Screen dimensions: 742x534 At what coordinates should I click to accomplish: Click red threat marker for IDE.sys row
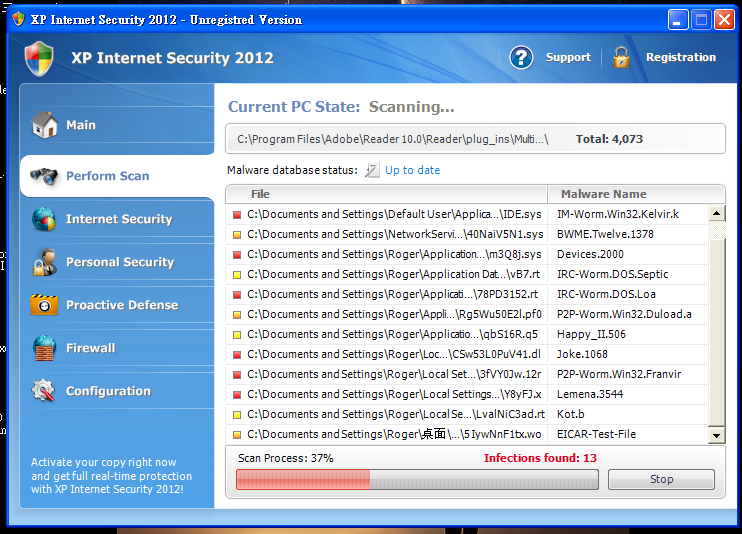coord(237,215)
